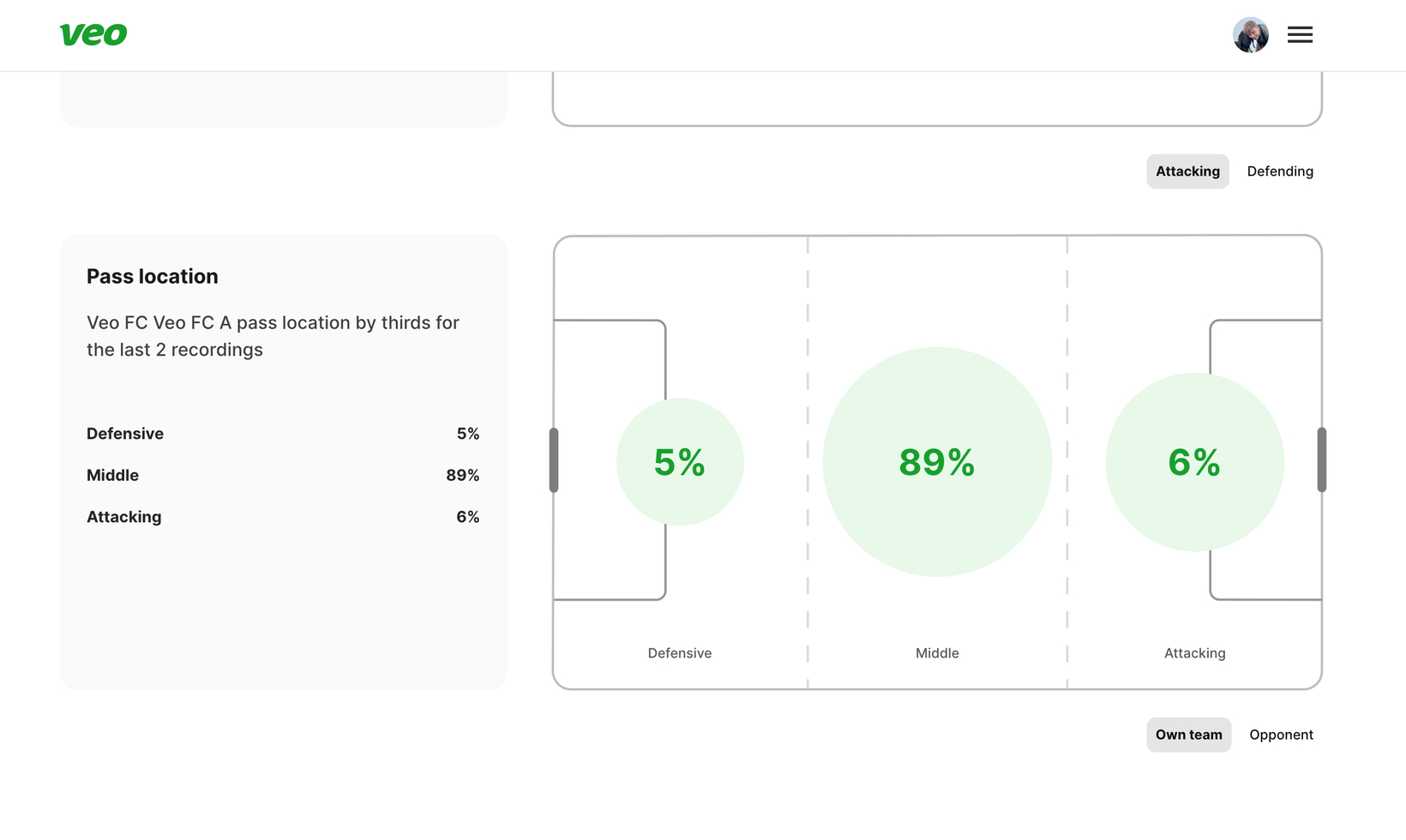Click the left goal marker on the pitch
Screen dimensions: 1406x840
point(554,460)
